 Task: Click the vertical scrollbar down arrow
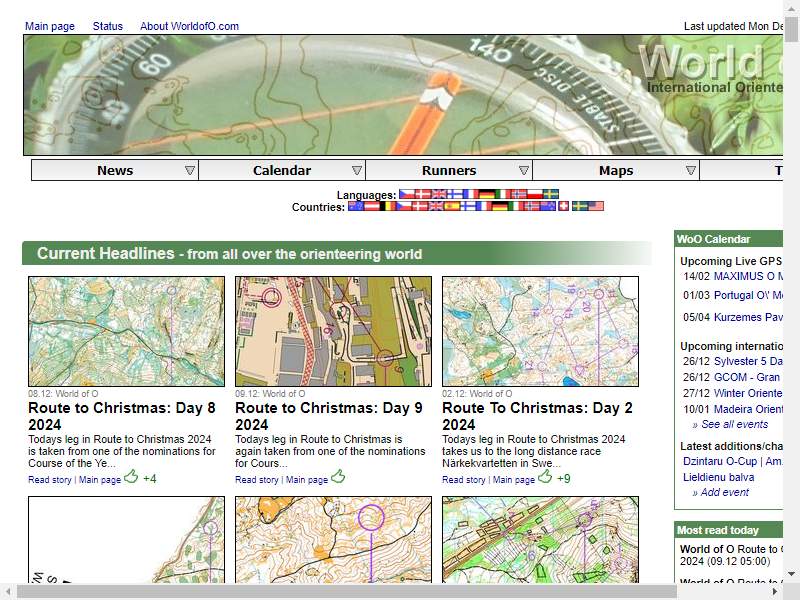(x=792, y=573)
